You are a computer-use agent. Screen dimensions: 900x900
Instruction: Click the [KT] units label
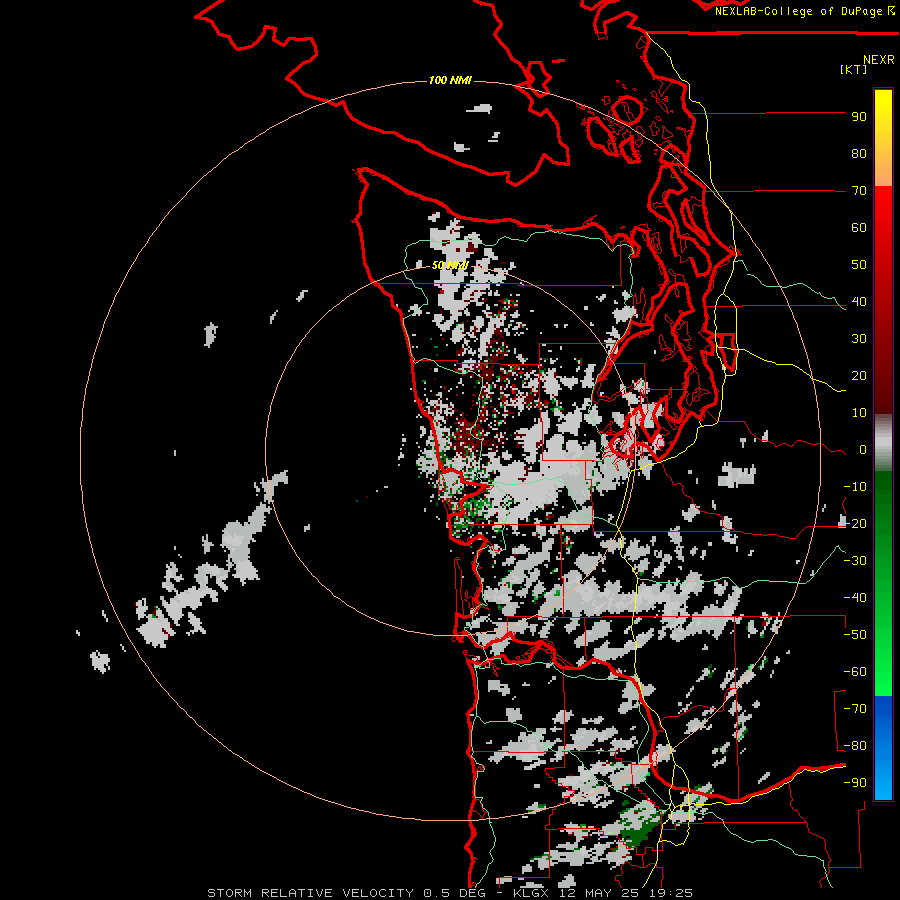coord(854,69)
